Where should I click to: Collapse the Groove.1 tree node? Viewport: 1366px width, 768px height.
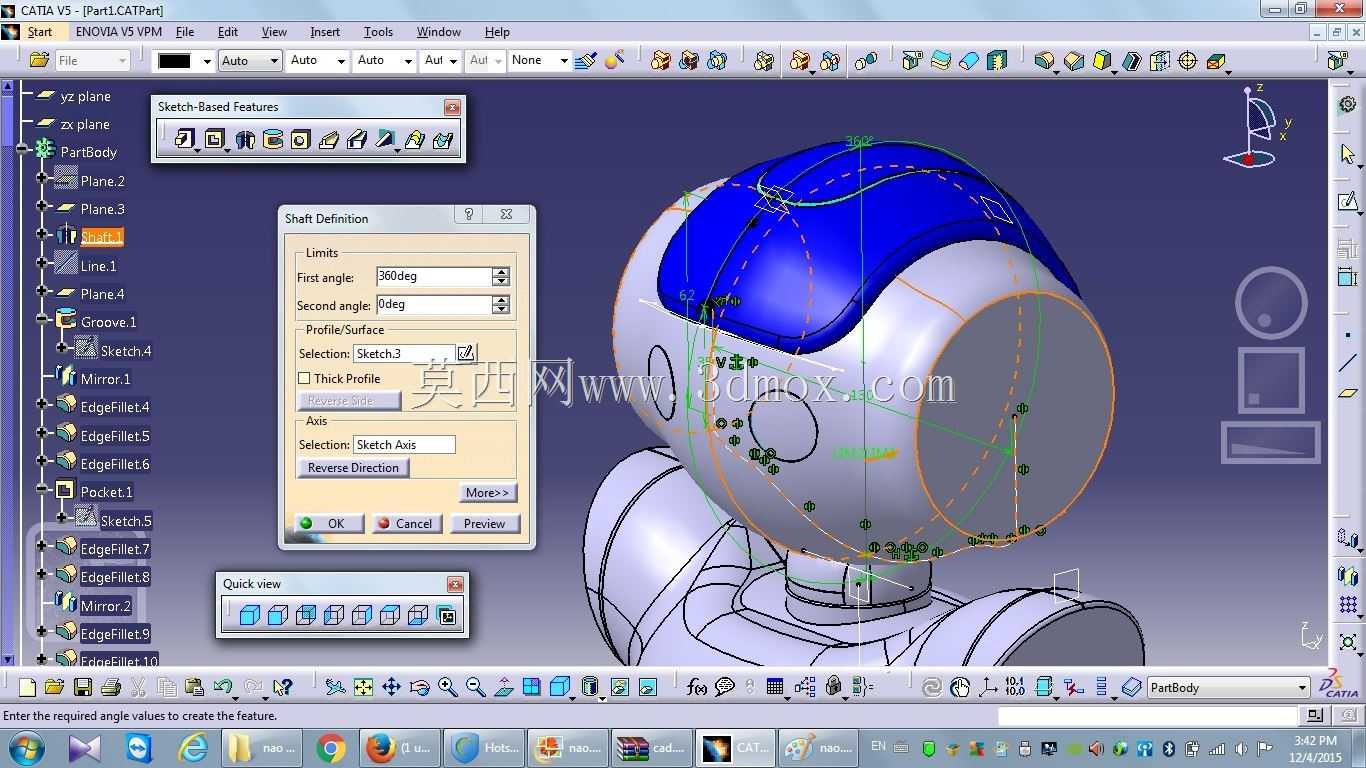(42, 319)
